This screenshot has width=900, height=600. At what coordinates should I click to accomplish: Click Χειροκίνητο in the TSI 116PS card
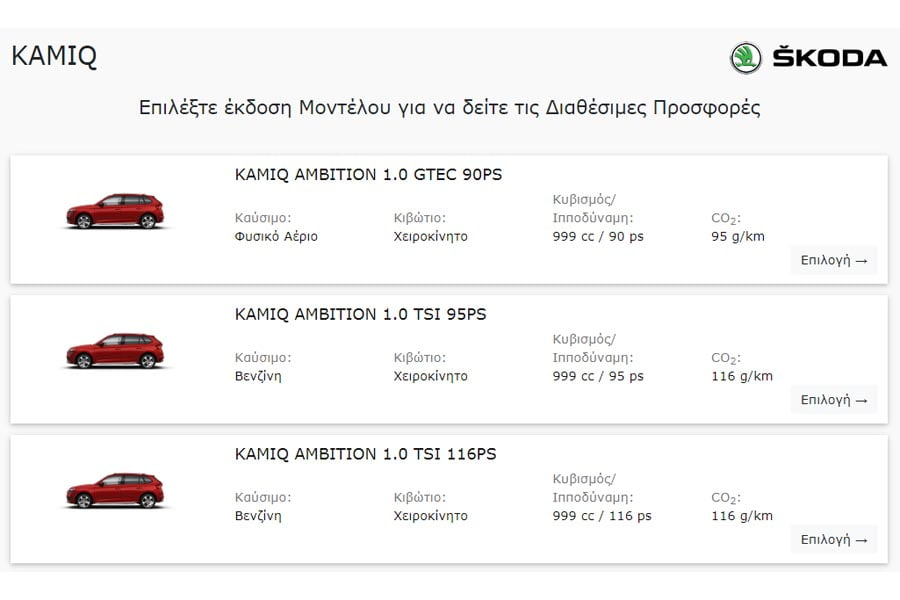tap(431, 516)
